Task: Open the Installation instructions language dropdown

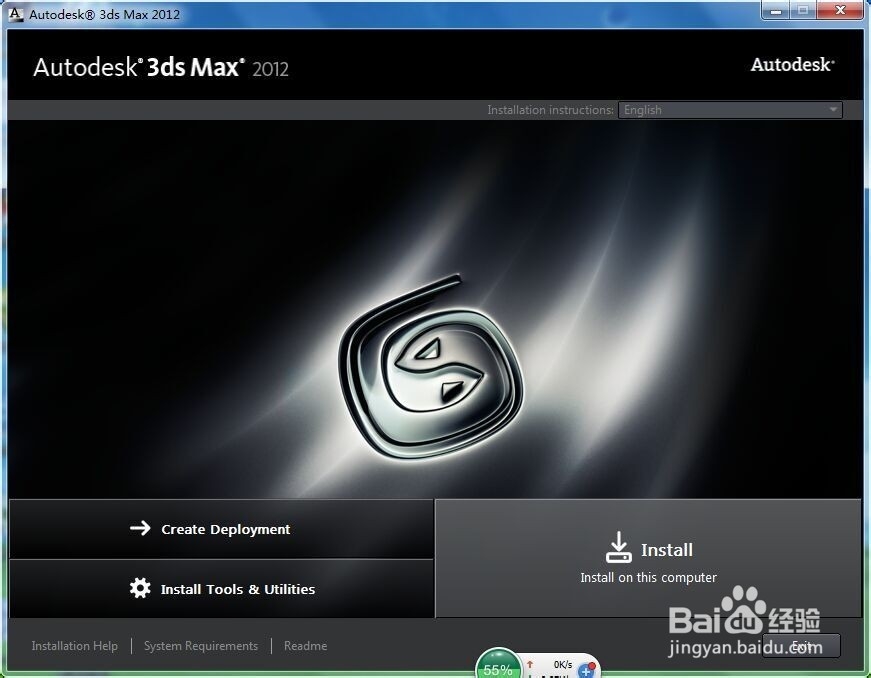Action: [730, 110]
